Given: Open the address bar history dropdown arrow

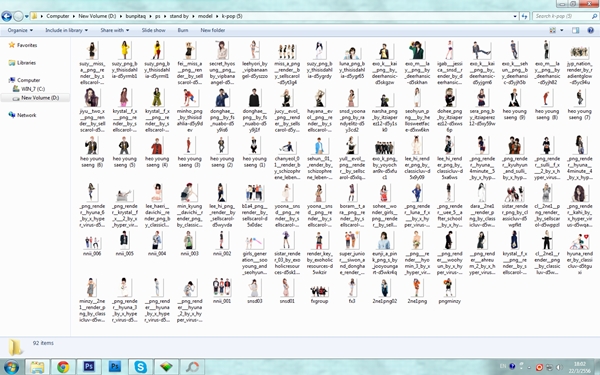Looking at the screenshot, I should [515, 16].
